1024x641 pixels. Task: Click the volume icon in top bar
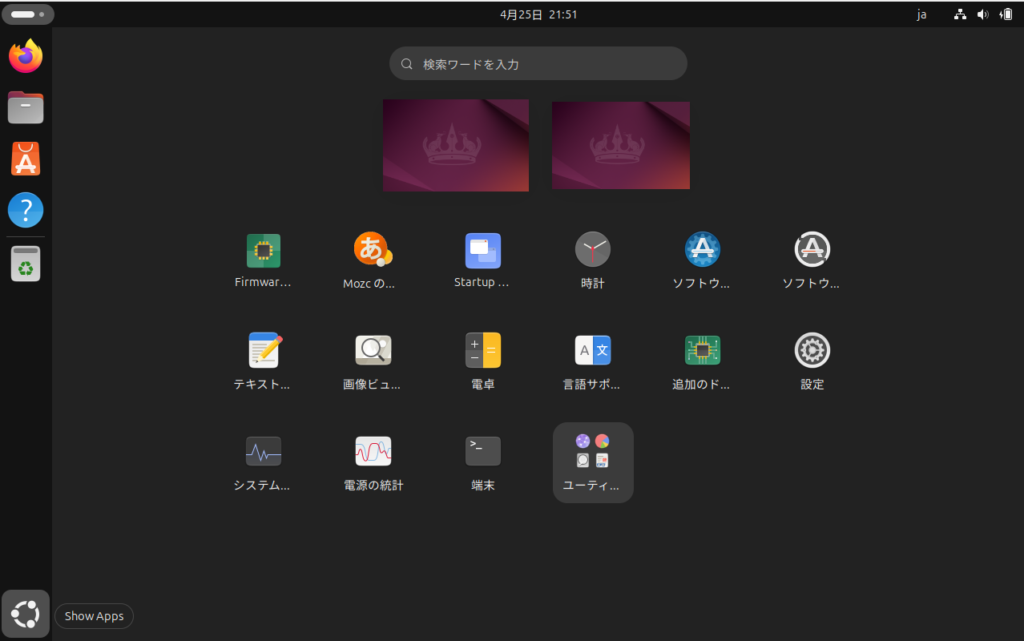click(983, 14)
